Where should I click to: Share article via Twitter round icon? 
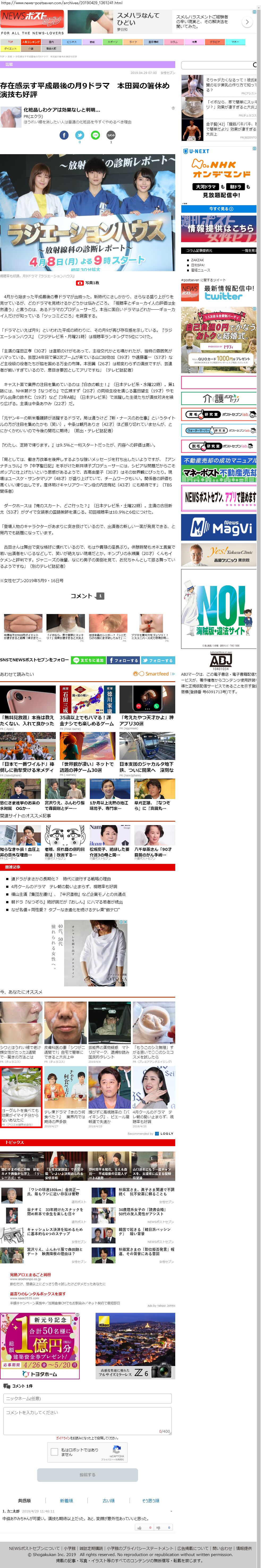tap(79, 134)
